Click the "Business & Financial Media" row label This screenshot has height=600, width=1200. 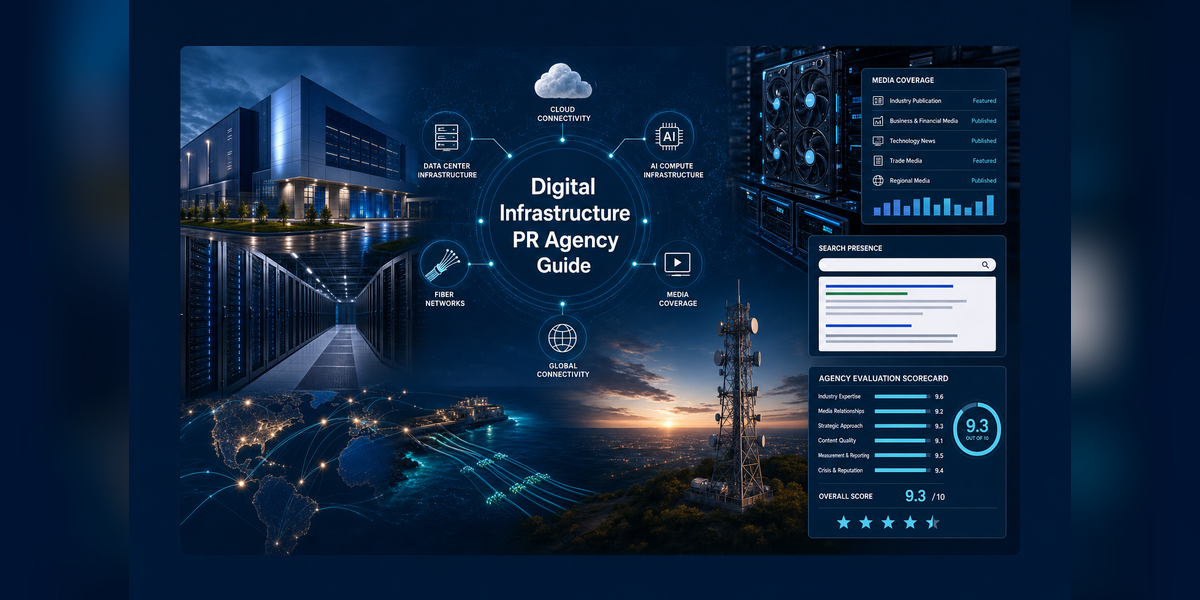[x=923, y=121]
